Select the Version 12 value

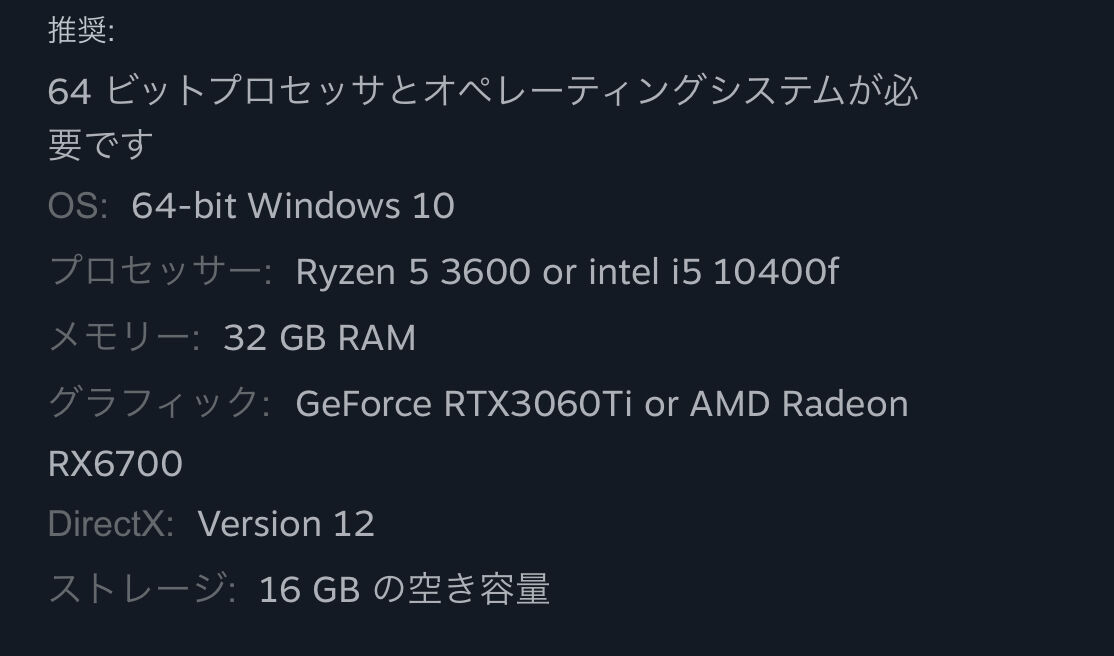(x=286, y=524)
